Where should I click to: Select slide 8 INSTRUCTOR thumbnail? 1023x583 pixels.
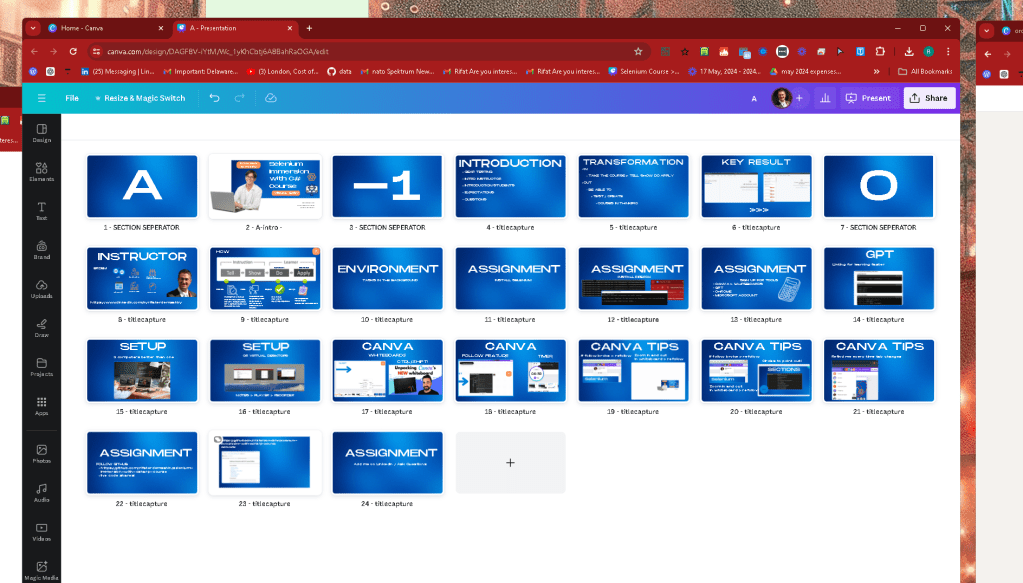pyautogui.click(x=142, y=278)
